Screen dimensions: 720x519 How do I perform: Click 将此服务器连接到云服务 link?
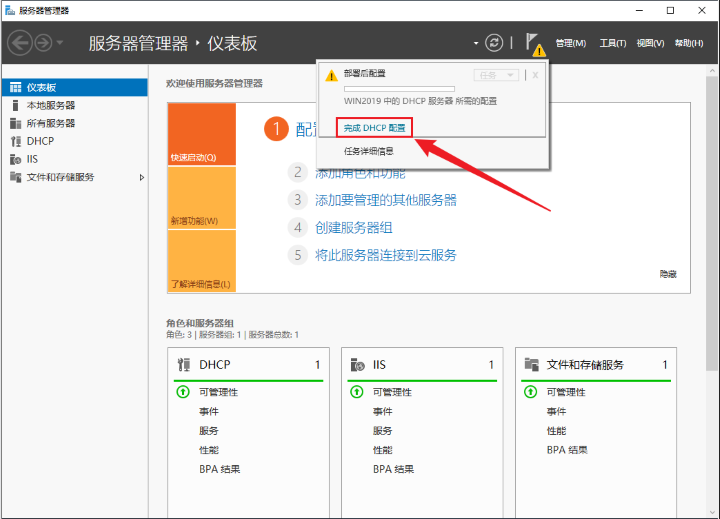click(386, 255)
